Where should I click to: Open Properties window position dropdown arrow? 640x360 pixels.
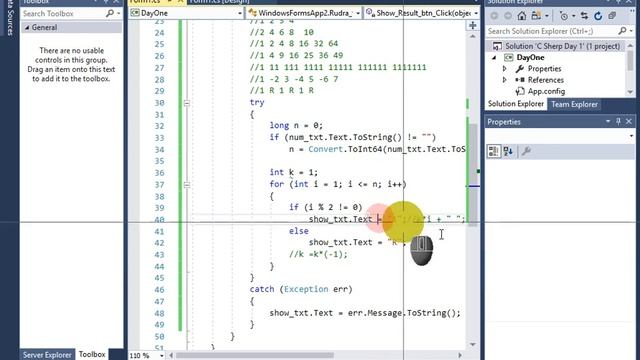(x=608, y=121)
